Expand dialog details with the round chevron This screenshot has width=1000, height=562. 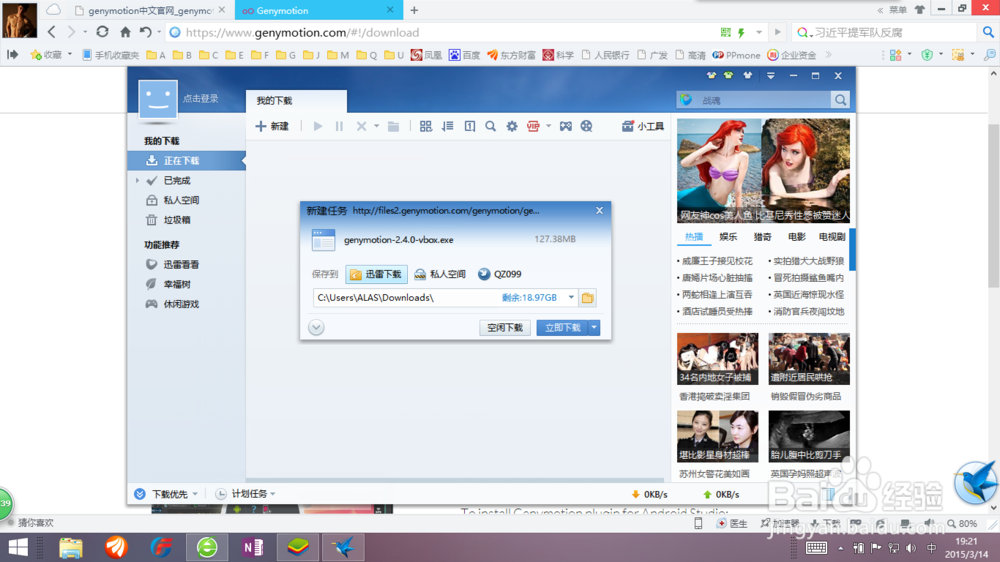coord(316,327)
